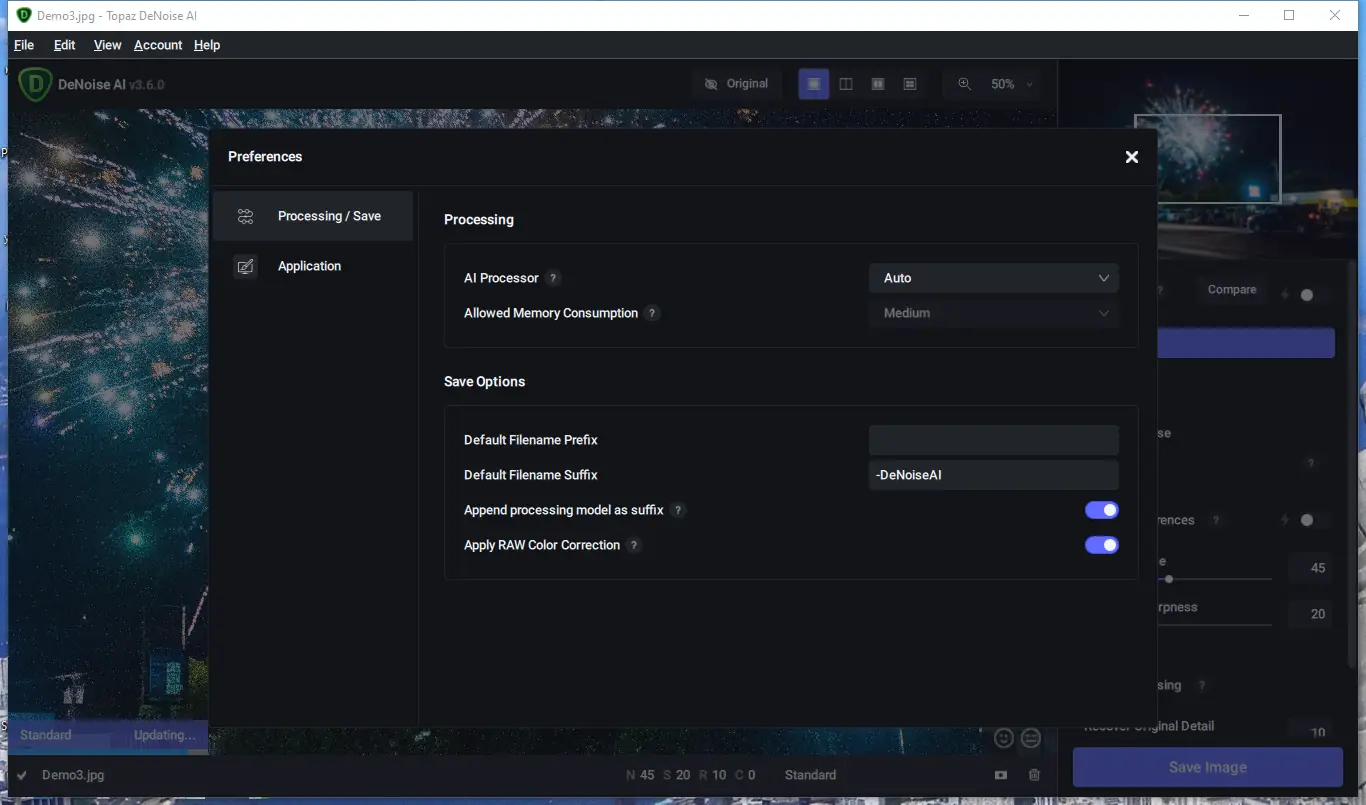The image size is (1366, 805).
Task: Switch to the Application preferences tab
Action: tap(313, 266)
